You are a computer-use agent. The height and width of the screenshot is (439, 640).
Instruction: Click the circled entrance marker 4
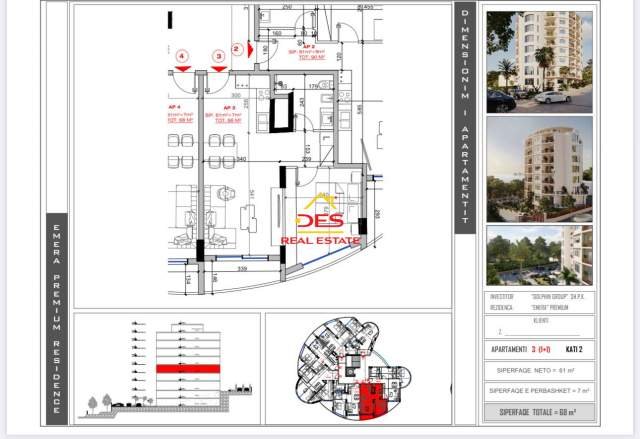pyautogui.click(x=182, y=56)
